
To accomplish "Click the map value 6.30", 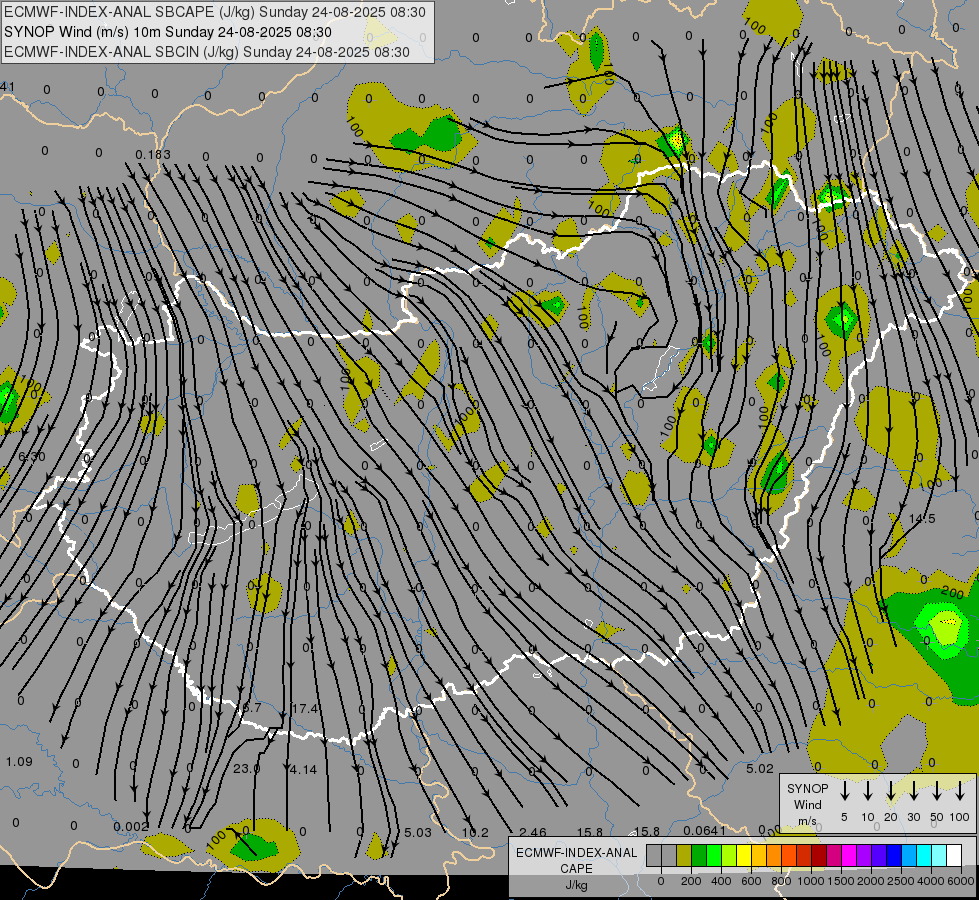I will click(x=32, y=457).
